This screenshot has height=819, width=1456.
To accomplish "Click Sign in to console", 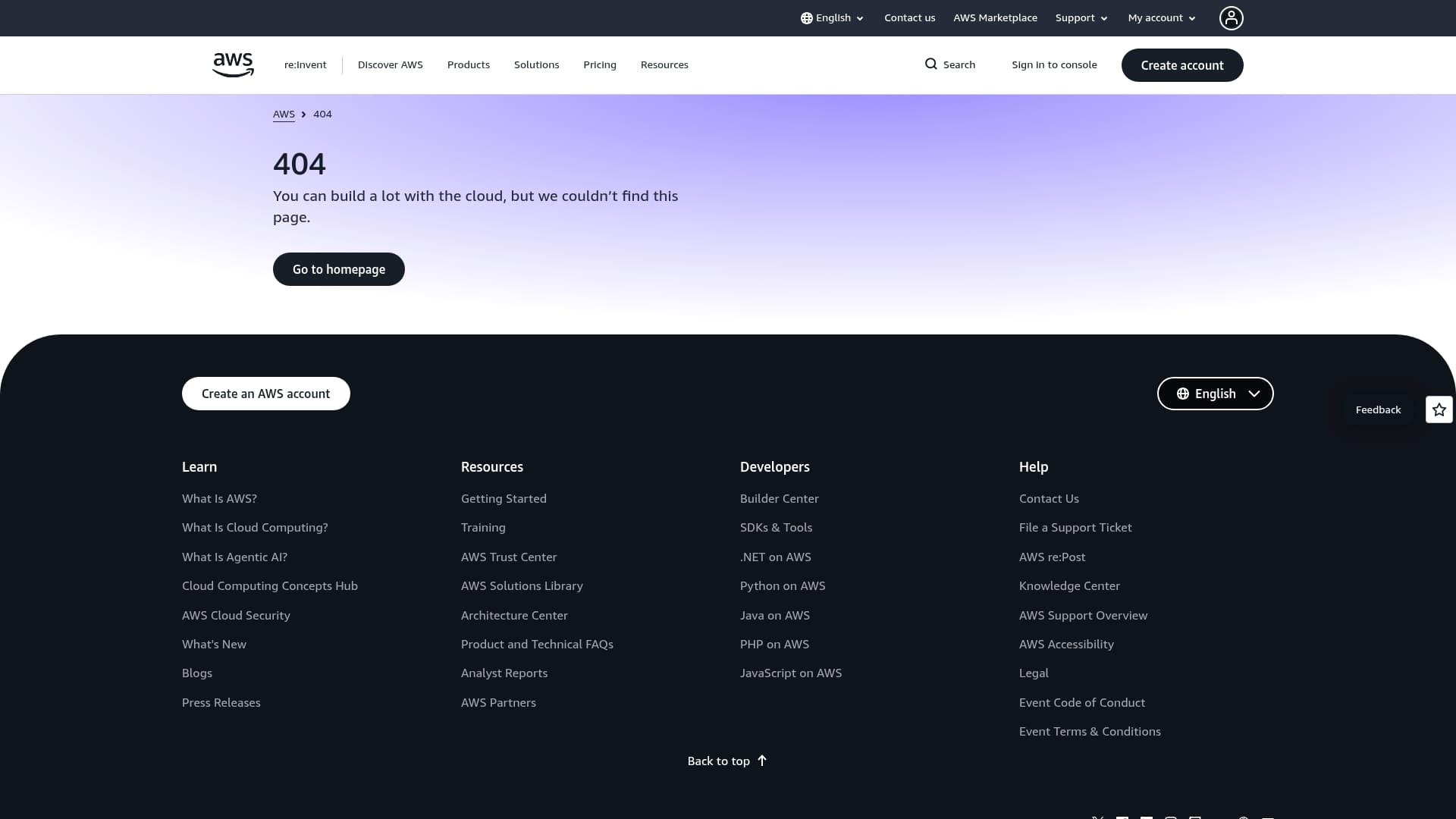I will 1054,65.
